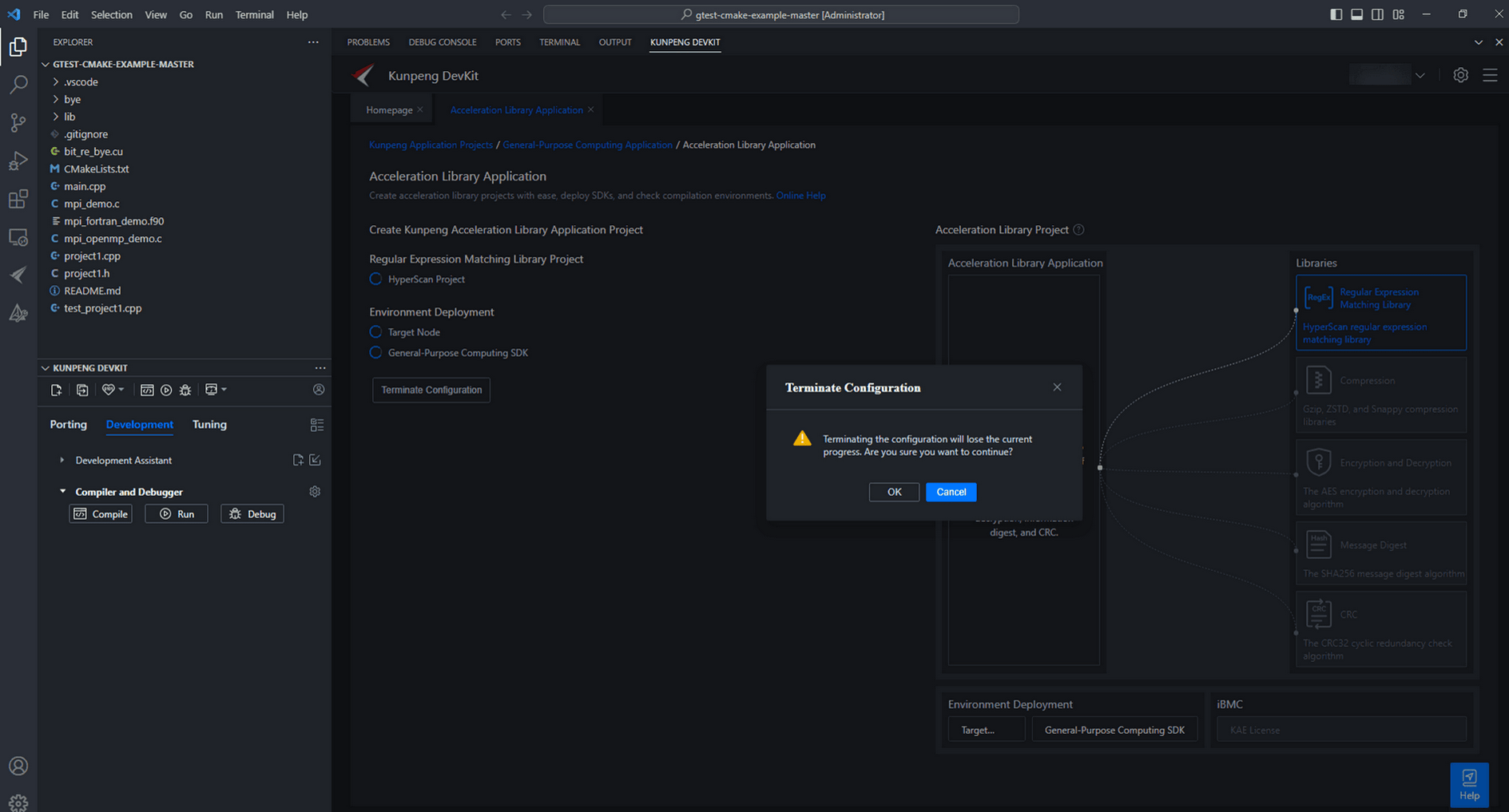The height and width of the screenshot is (812, 1509).
Task: Click the Help button in the bottom-right corner
Action: (x=1469, y=785)
